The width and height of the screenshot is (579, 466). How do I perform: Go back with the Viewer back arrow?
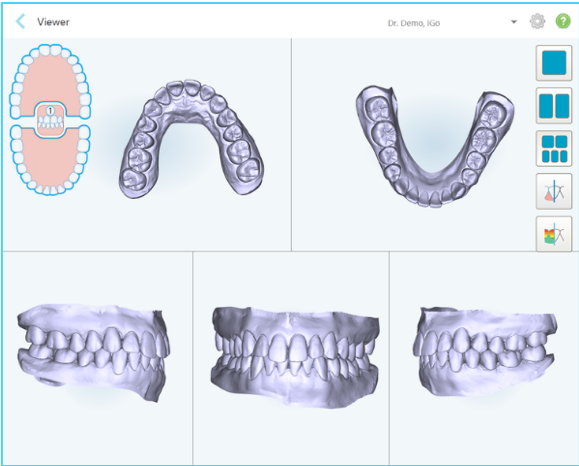click(20, 22)
